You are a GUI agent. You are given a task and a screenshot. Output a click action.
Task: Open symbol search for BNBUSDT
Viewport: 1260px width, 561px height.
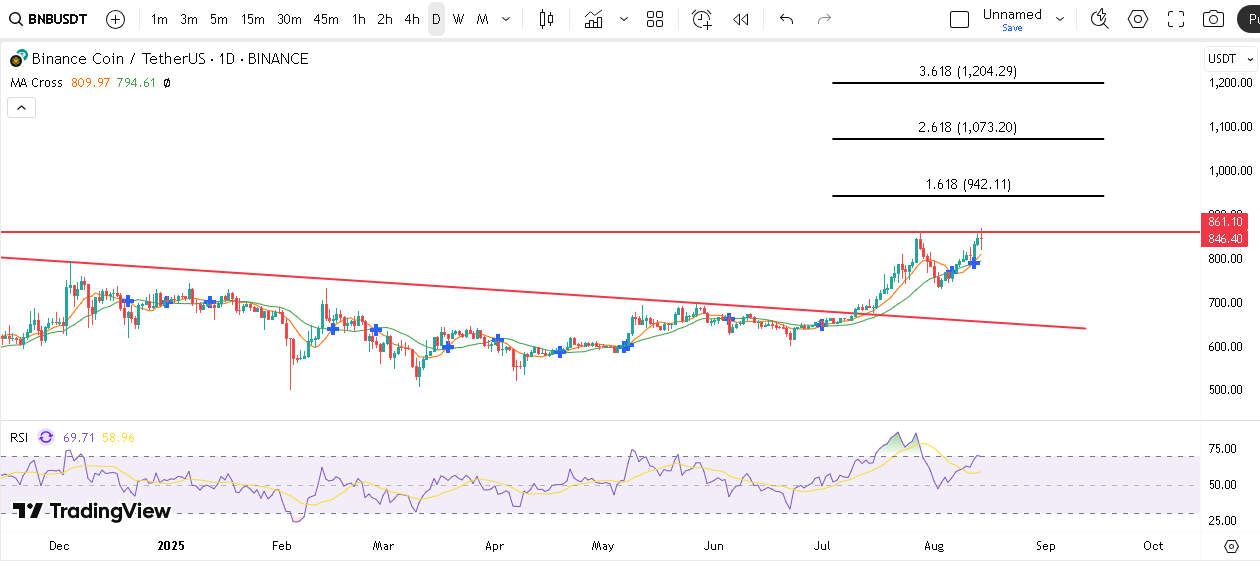click(x=49, y=19)
